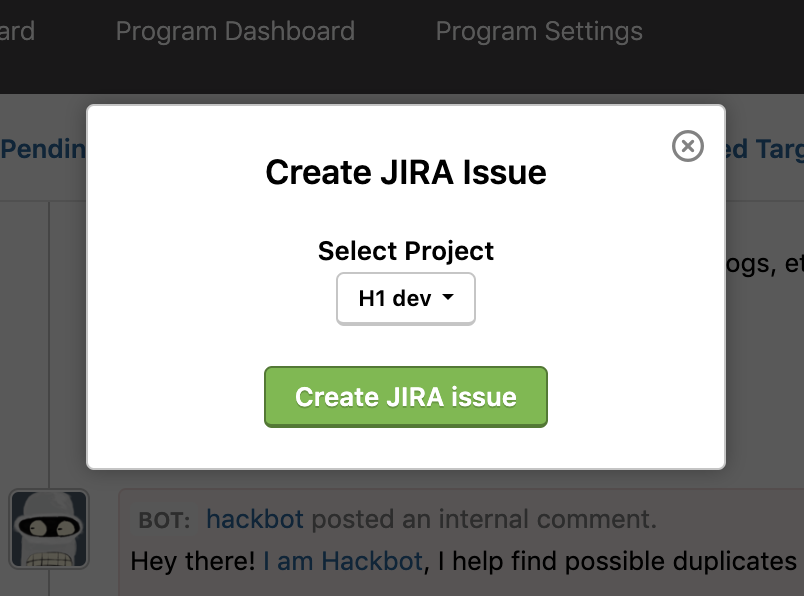Open the Program Dashboard nav item
This screenshot has width=804, height=596.
click(x=235, y=31)
